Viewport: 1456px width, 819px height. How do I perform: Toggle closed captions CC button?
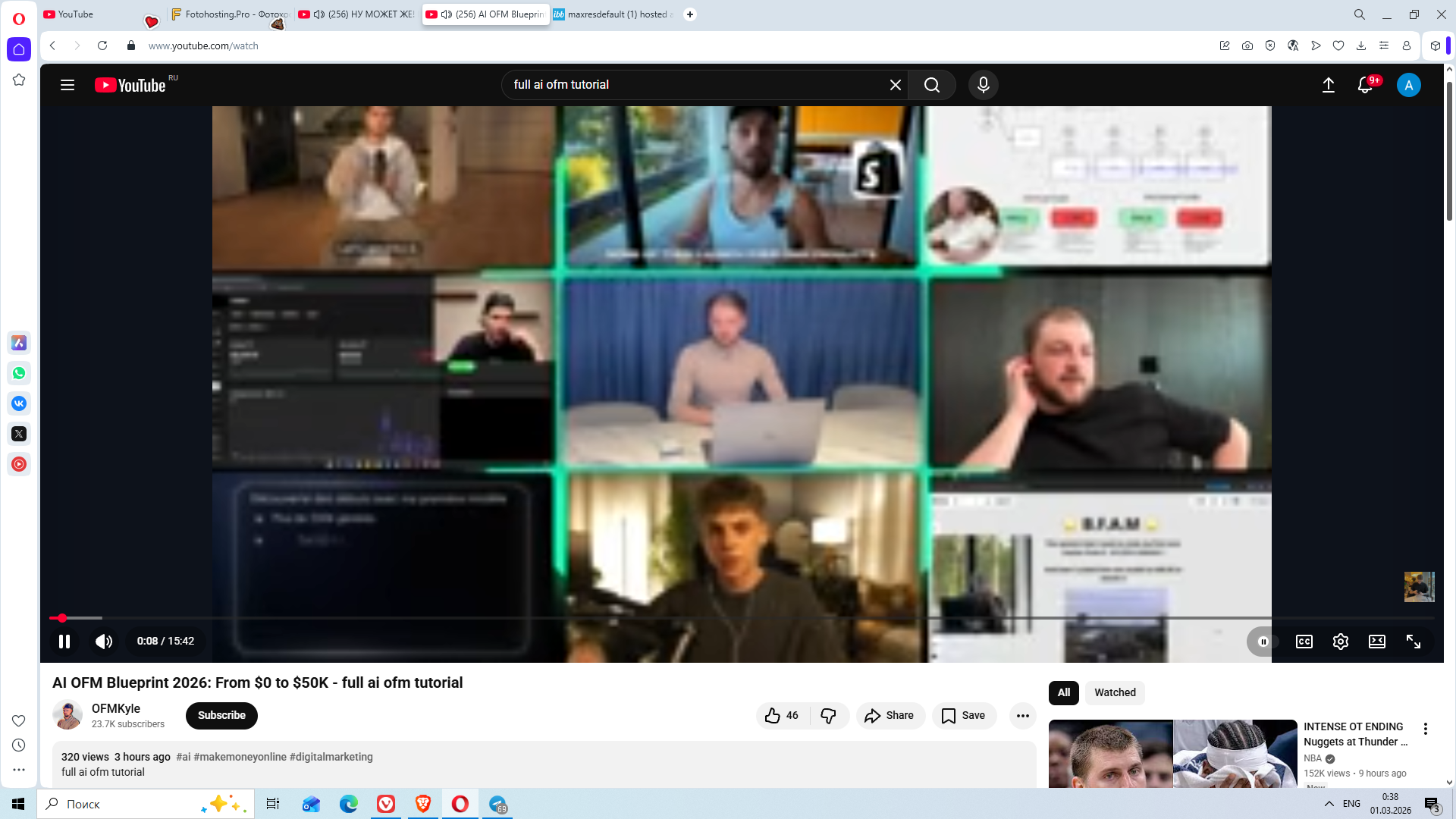pyautogui.click(x=1304, y=642)
